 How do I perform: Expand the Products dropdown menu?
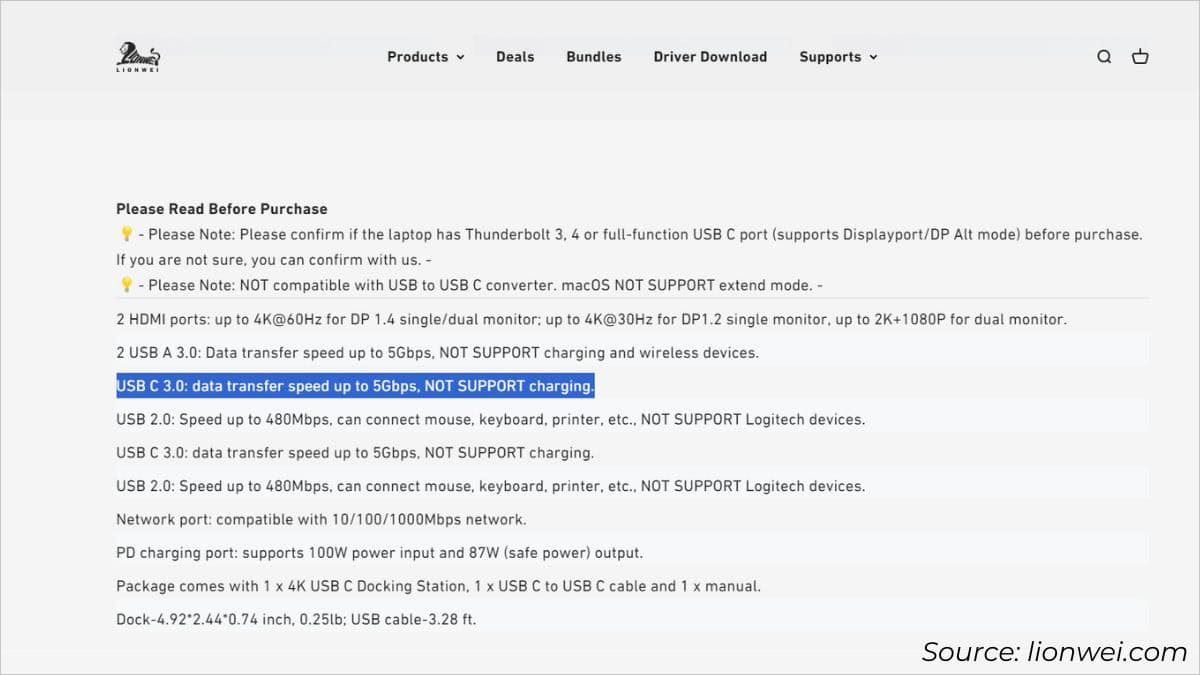[425, 57]
